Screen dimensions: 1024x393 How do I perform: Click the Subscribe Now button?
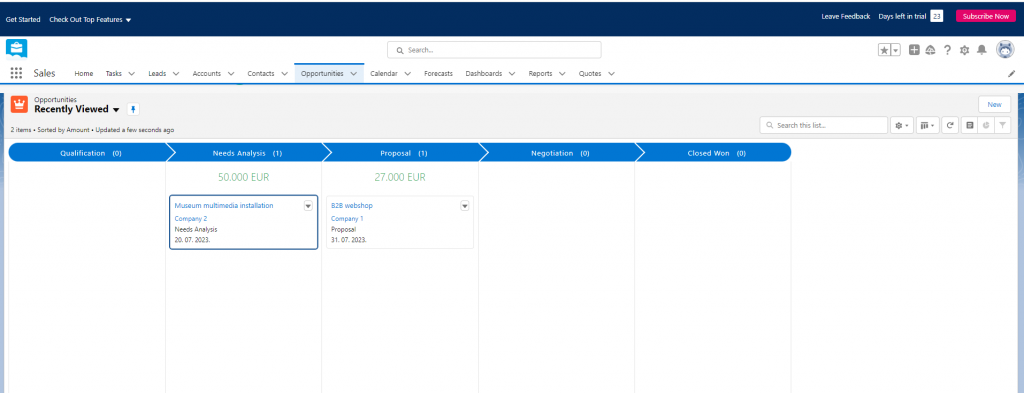985,16
